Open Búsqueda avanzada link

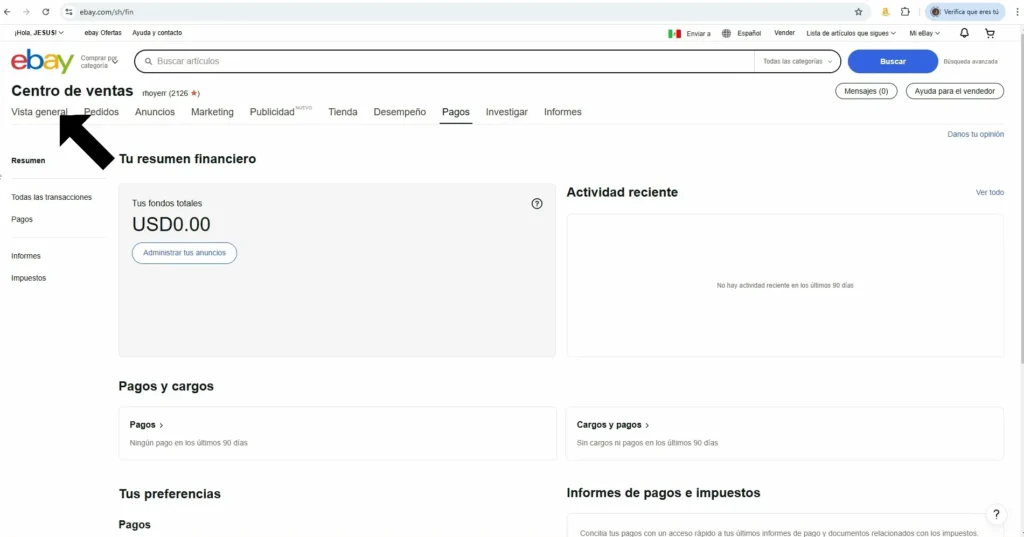click(x=970, y=61)
